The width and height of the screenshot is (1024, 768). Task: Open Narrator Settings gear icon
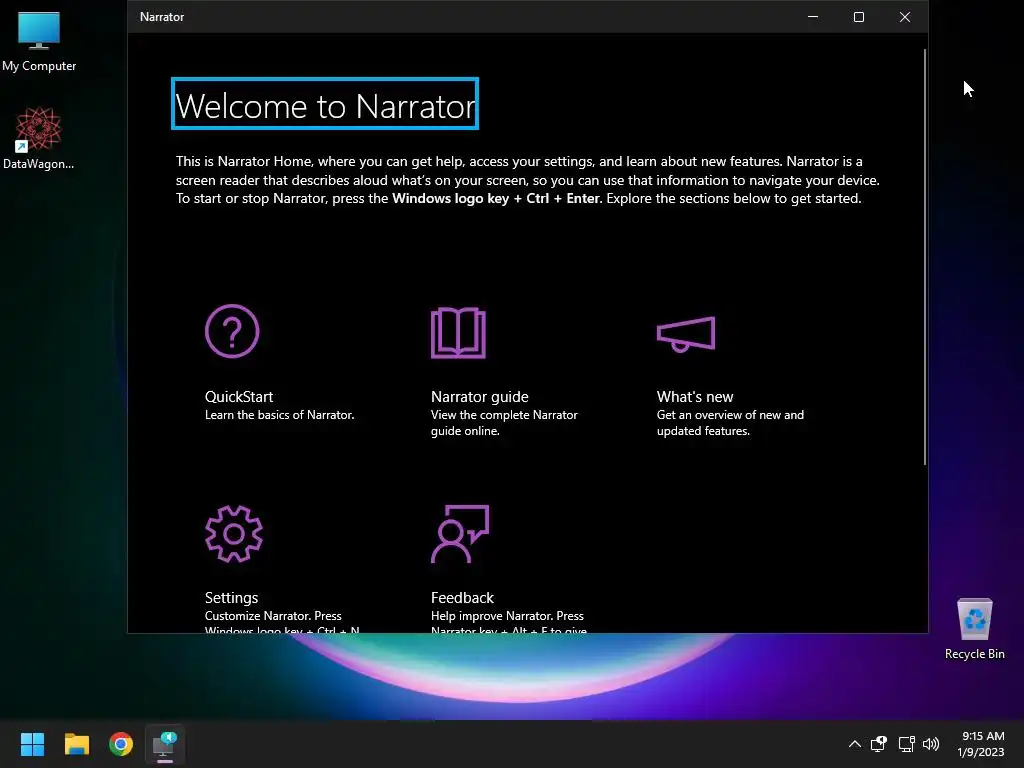coord(234,534)
